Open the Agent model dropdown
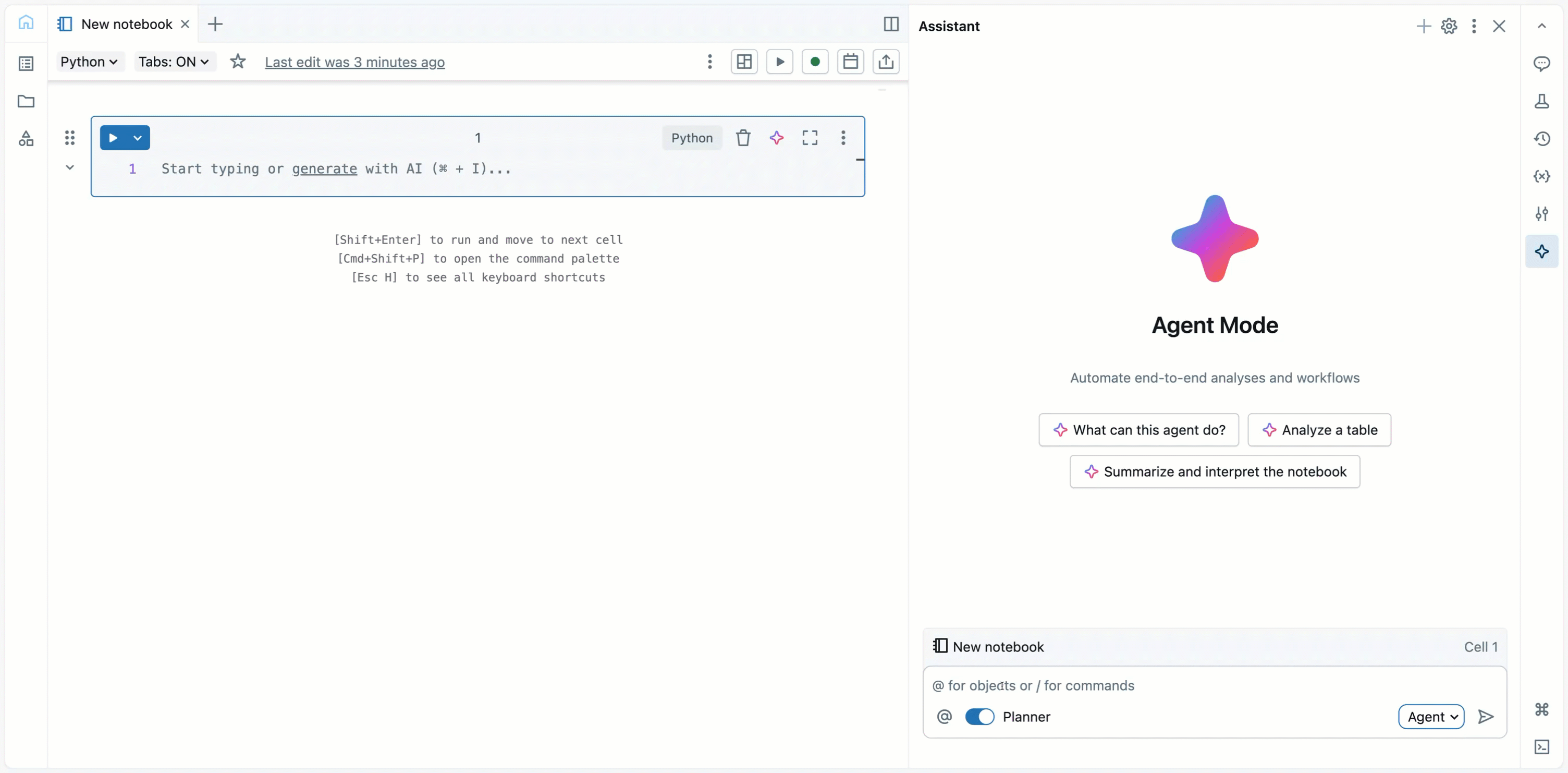The image size is (1568, 773). [1431, 717]
